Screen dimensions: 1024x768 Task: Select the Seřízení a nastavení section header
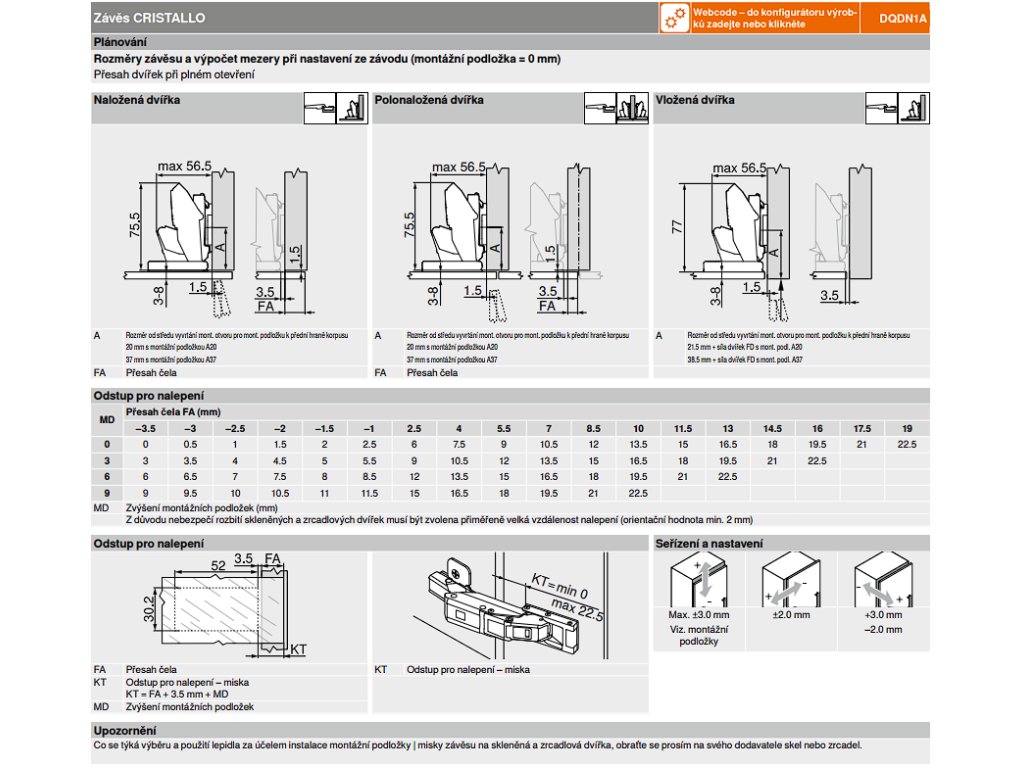(709, 543)
